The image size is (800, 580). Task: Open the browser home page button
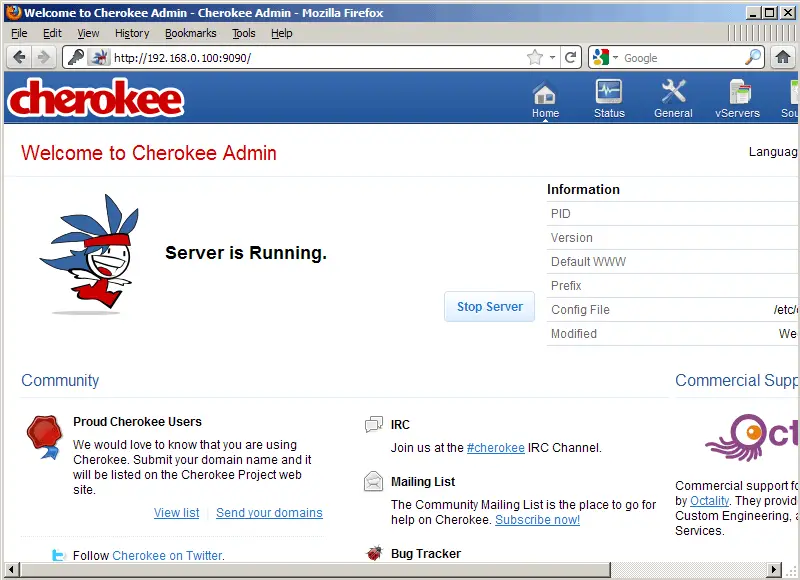pyautogui.click(x=783, y=57)
